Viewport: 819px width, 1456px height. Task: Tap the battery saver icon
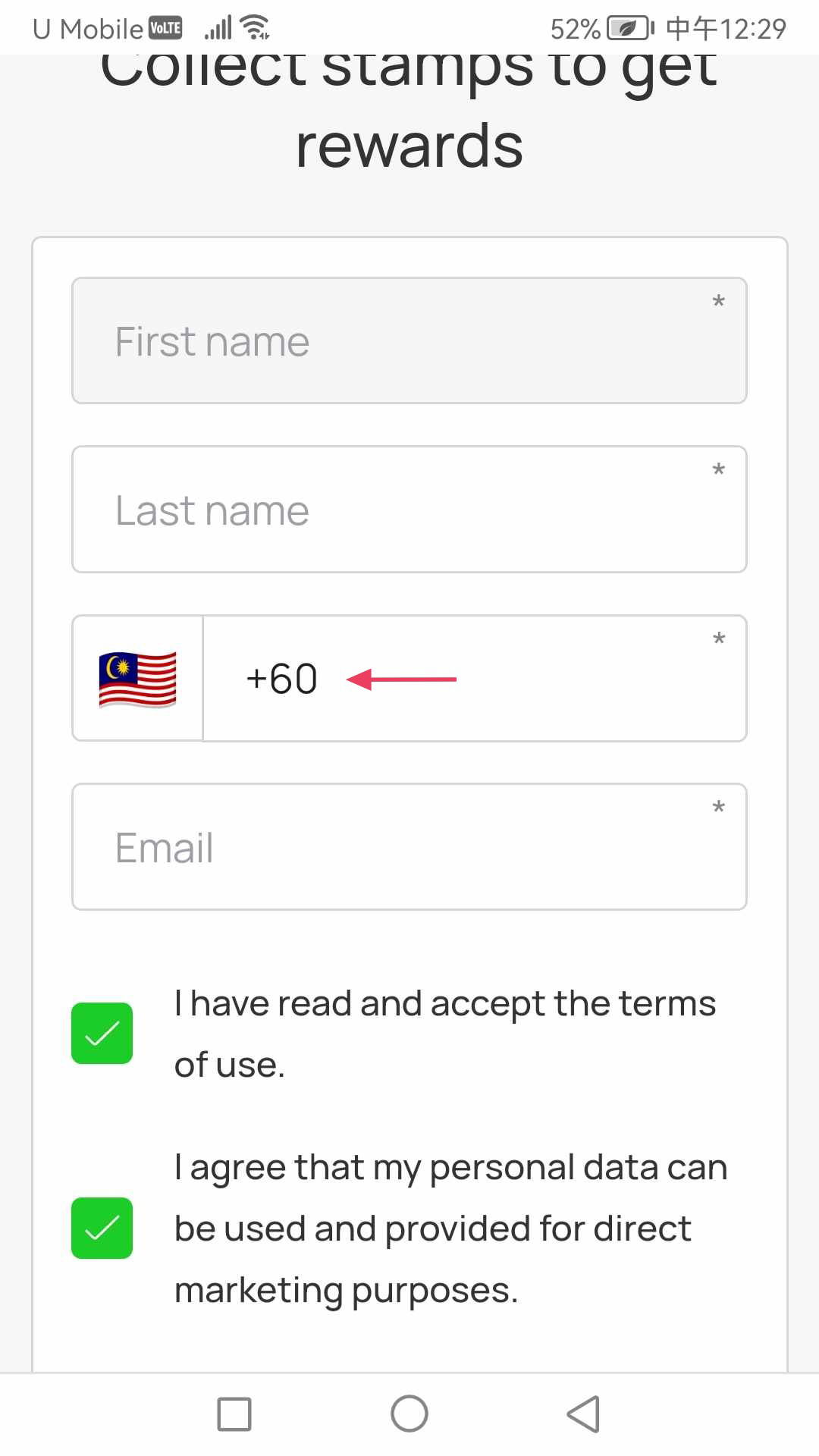(630, 28)
